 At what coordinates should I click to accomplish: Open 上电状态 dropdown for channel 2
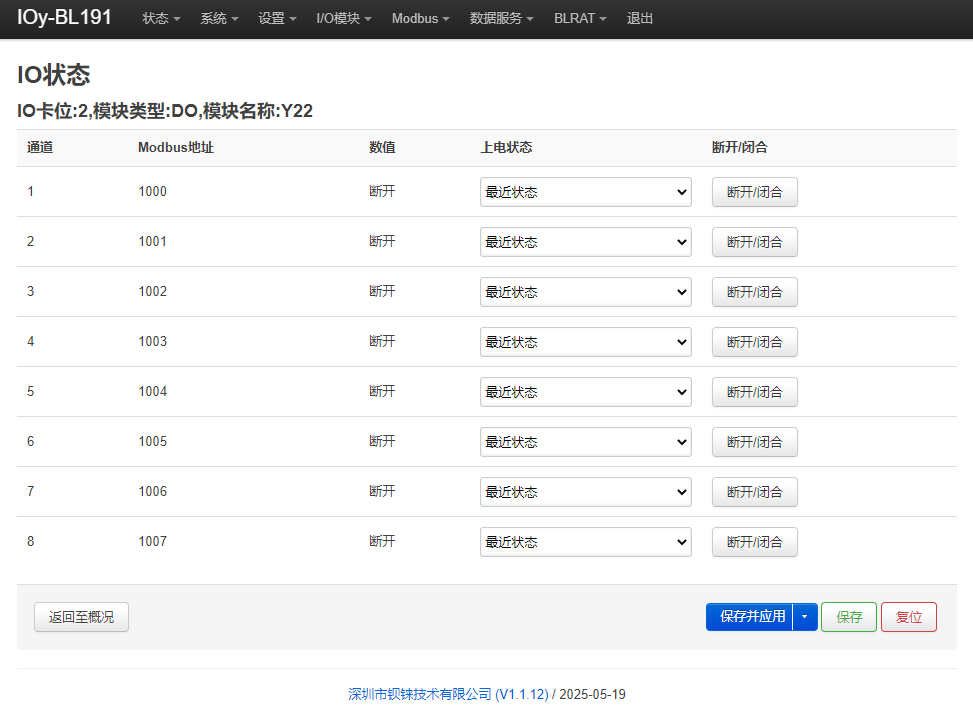coord(586,242)
